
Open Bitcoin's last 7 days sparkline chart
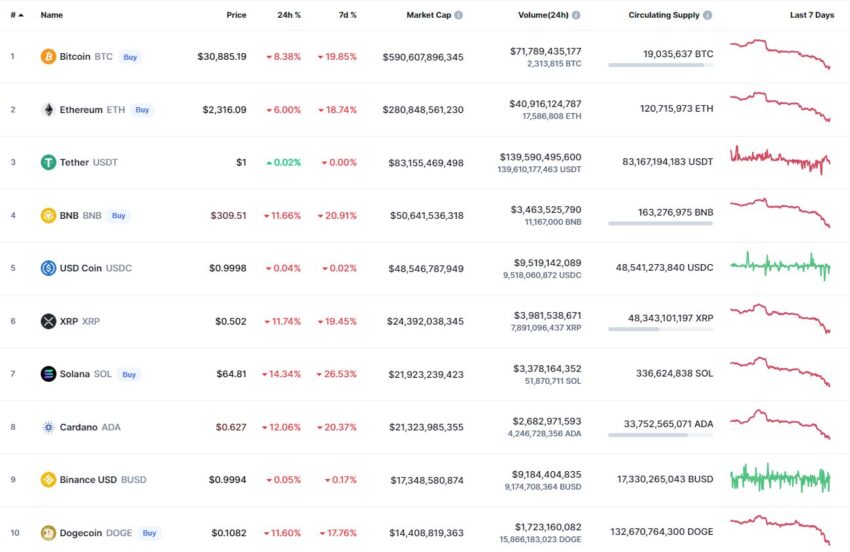click(x=780, y=54)
